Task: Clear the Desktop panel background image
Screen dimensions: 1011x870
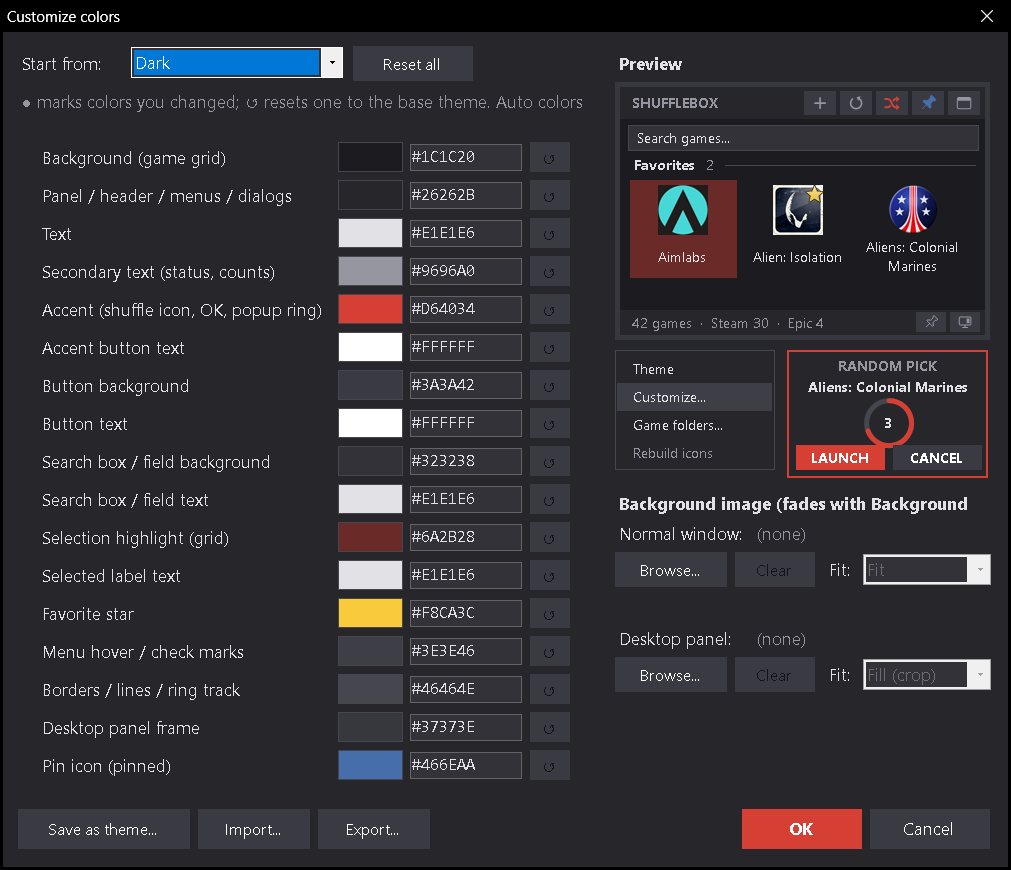Action: pyautogui.click(x=774, y=675)
